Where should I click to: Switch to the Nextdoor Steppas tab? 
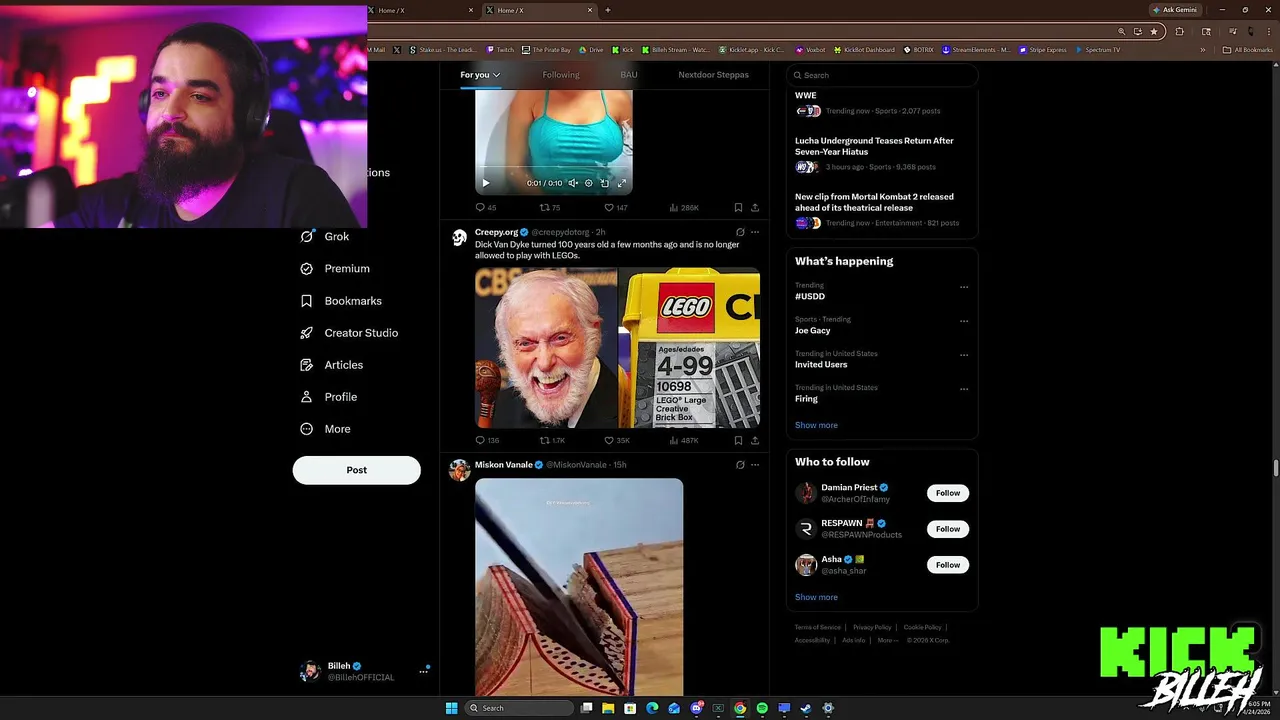713,75
